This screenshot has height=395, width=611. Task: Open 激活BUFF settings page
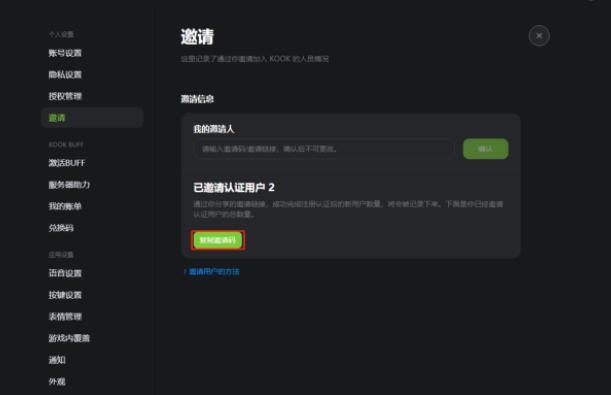point(67,163)
